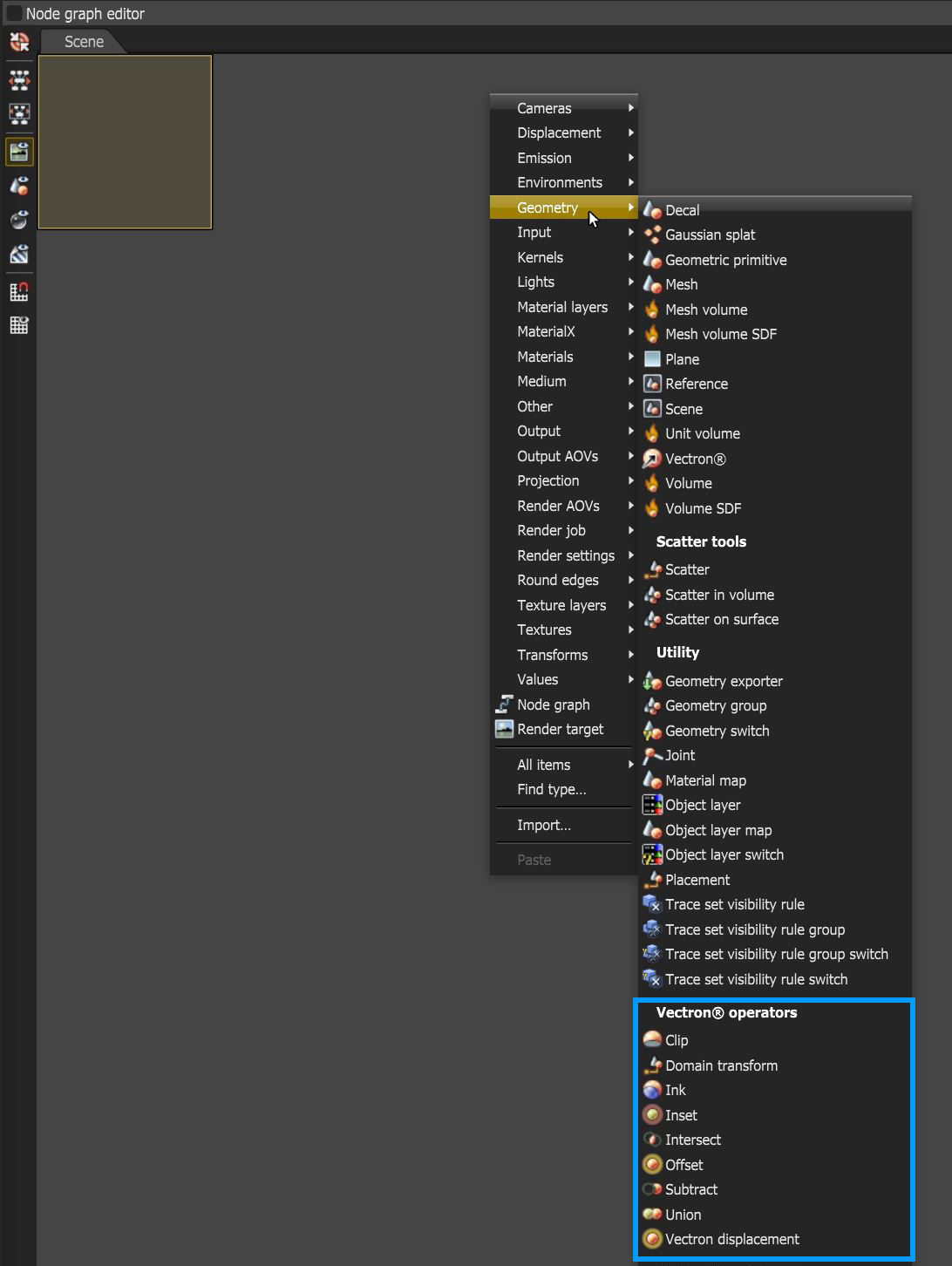Click the Object layer icon
This screenshot has height=1266, width=952.
point(652,805)
